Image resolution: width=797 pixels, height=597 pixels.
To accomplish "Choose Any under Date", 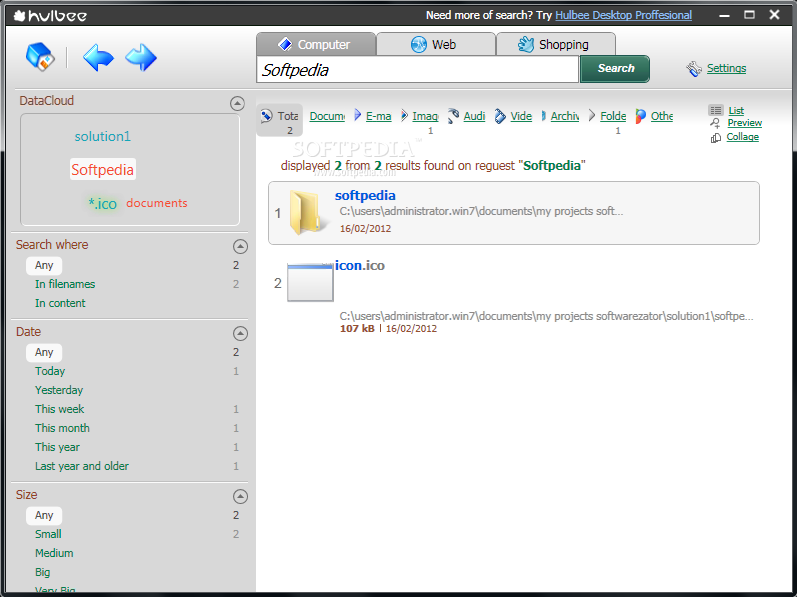I will pos(44,352).
